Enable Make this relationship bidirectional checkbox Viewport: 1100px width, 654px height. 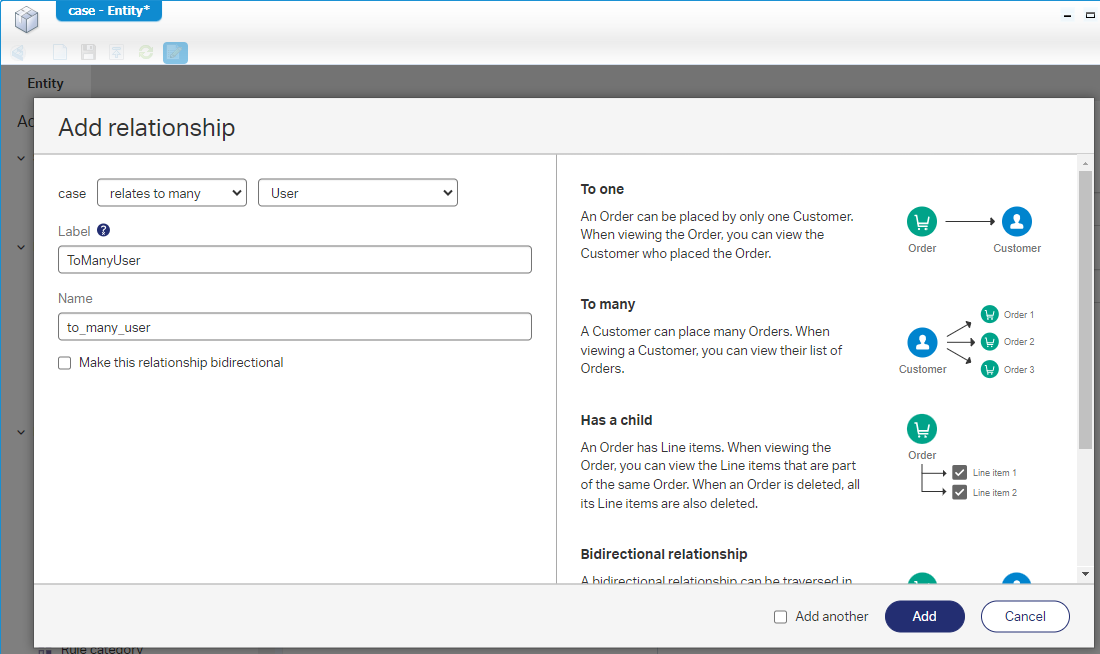65,363
